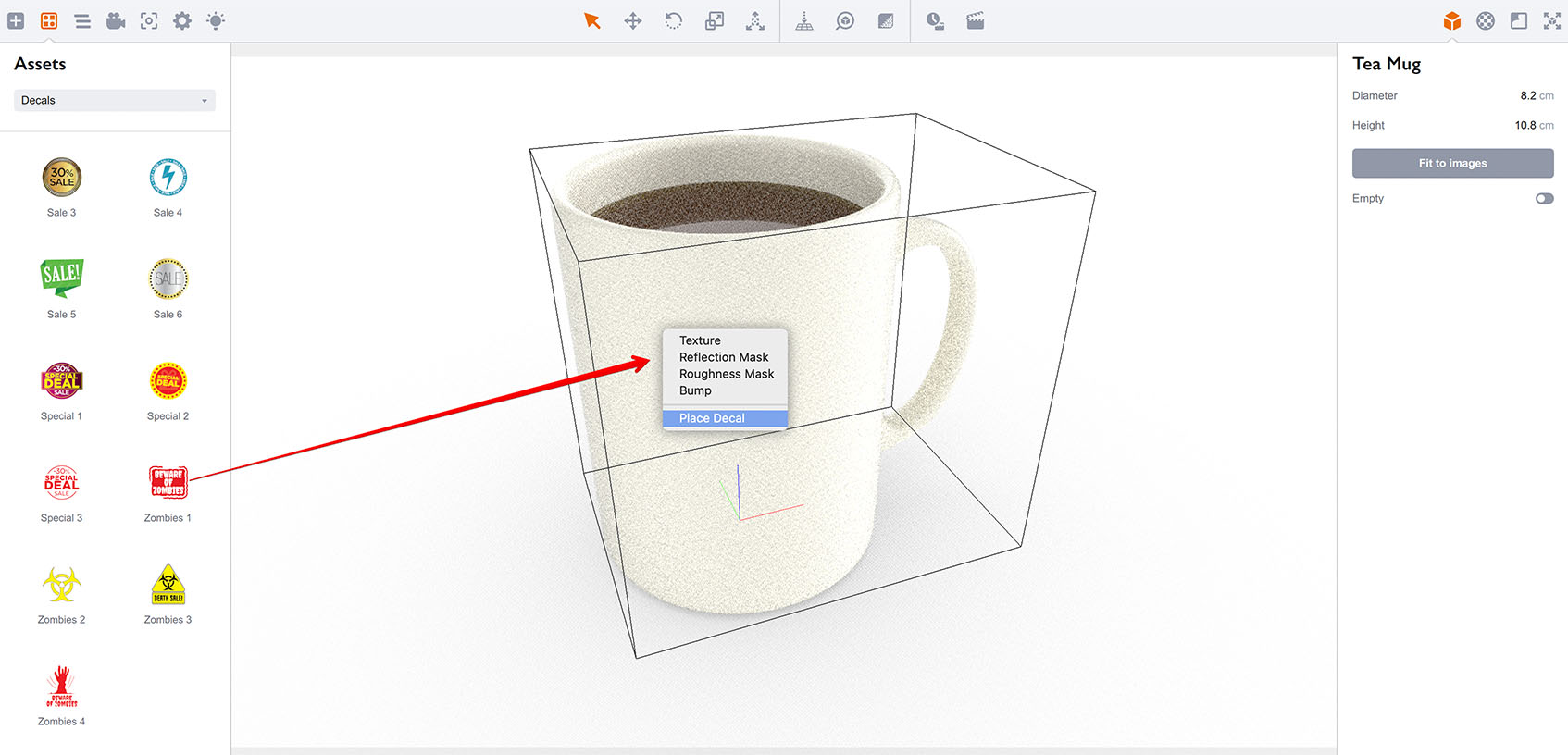Choose Roughness Mask from the popup menu
The image size is (1568, 755).
[x=727, y=374]
